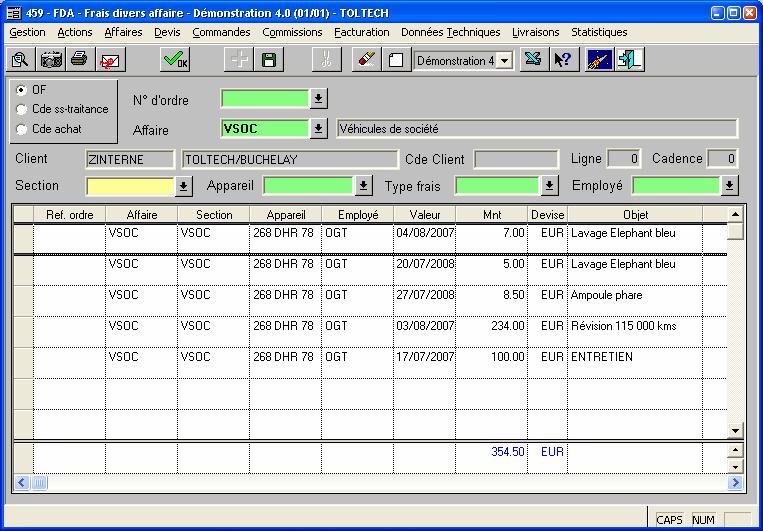This screenshot has height=531, width=763.
Task: Click the scissors cut toolbar icon
Action: (x=327, y=60)
